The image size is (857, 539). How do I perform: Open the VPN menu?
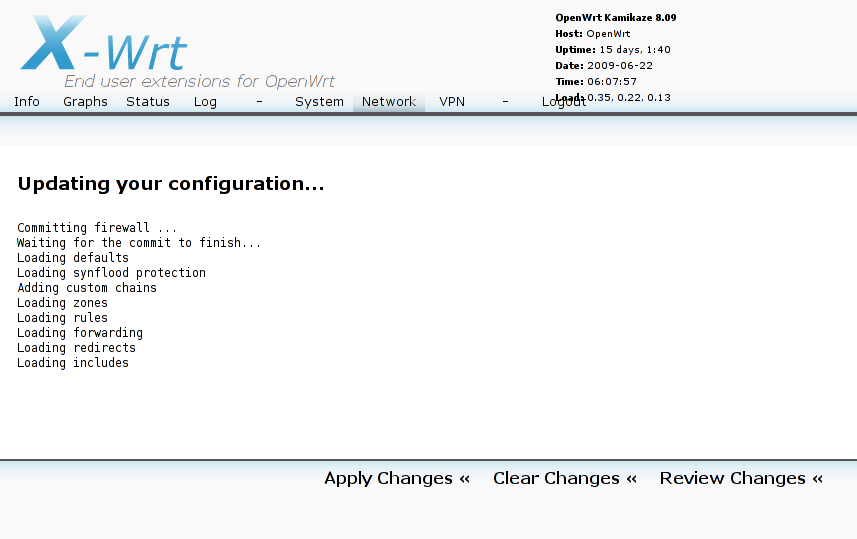(452, 102)
